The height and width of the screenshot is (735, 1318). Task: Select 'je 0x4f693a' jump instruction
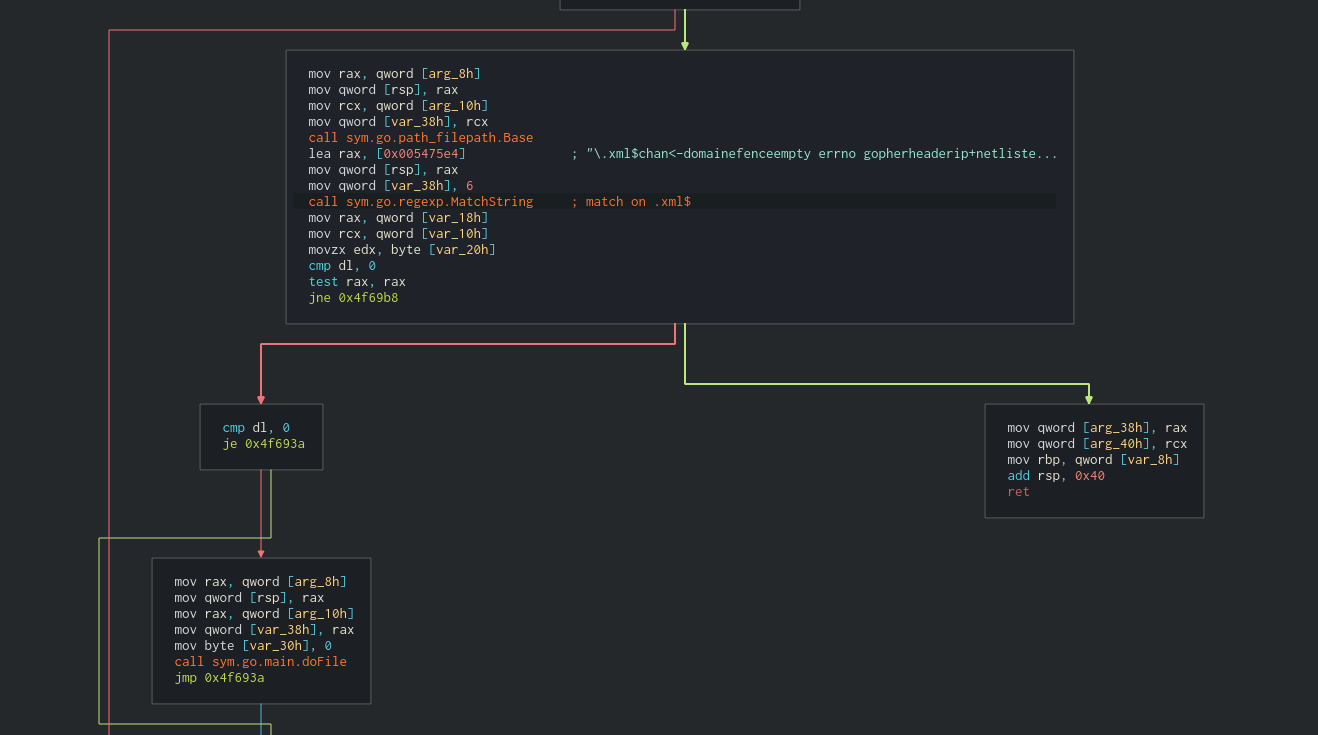pyautogui.click(x=264, y=444)
